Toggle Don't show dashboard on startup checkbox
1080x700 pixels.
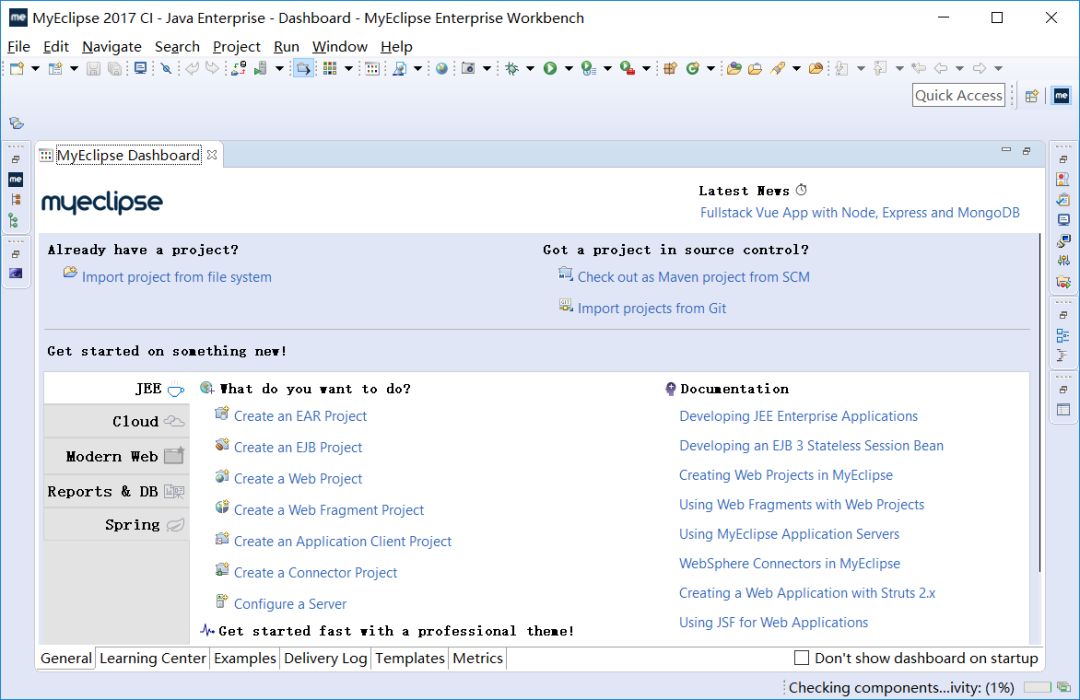click(x=802, y=658)
